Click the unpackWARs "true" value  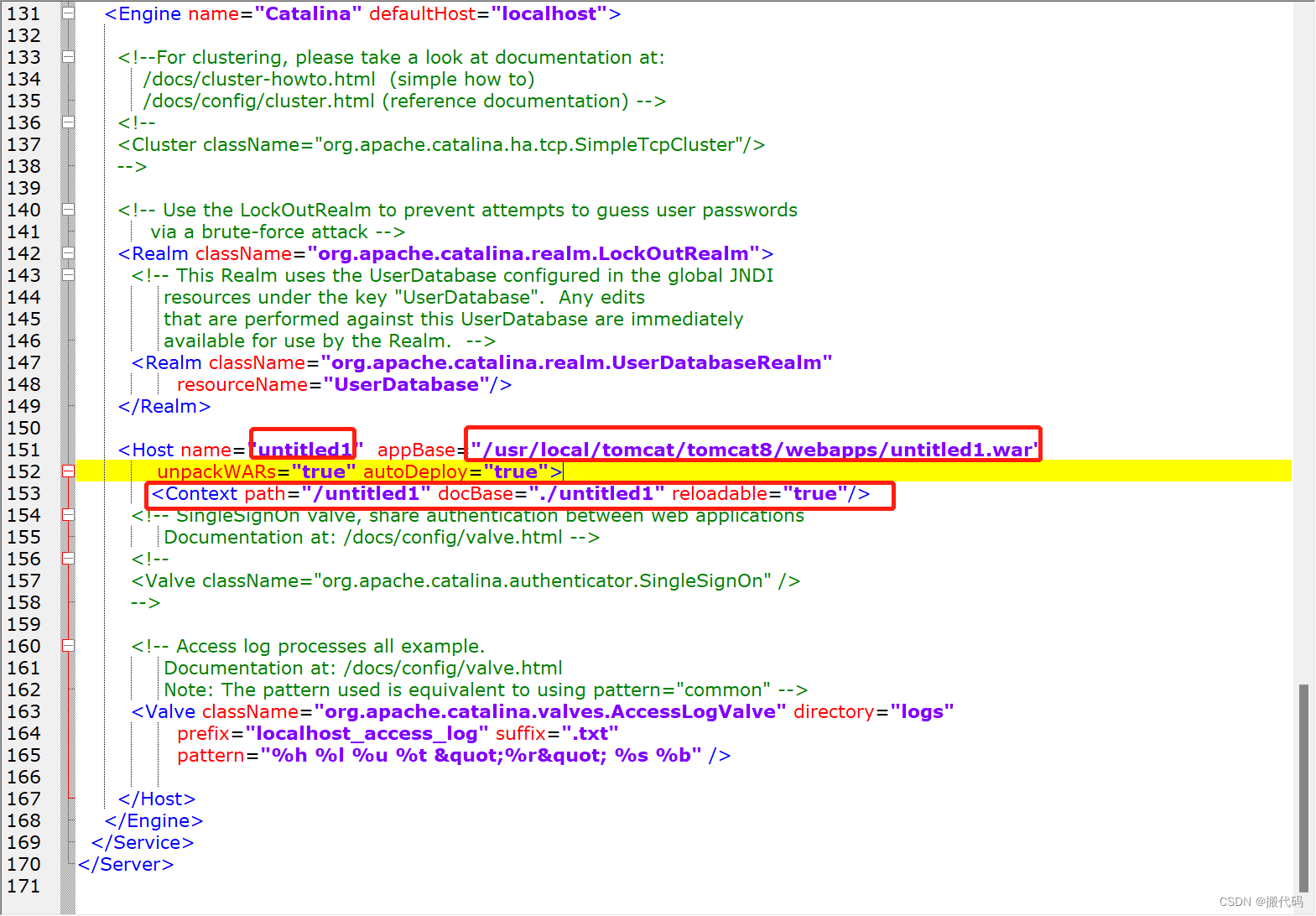coord(323,471)
